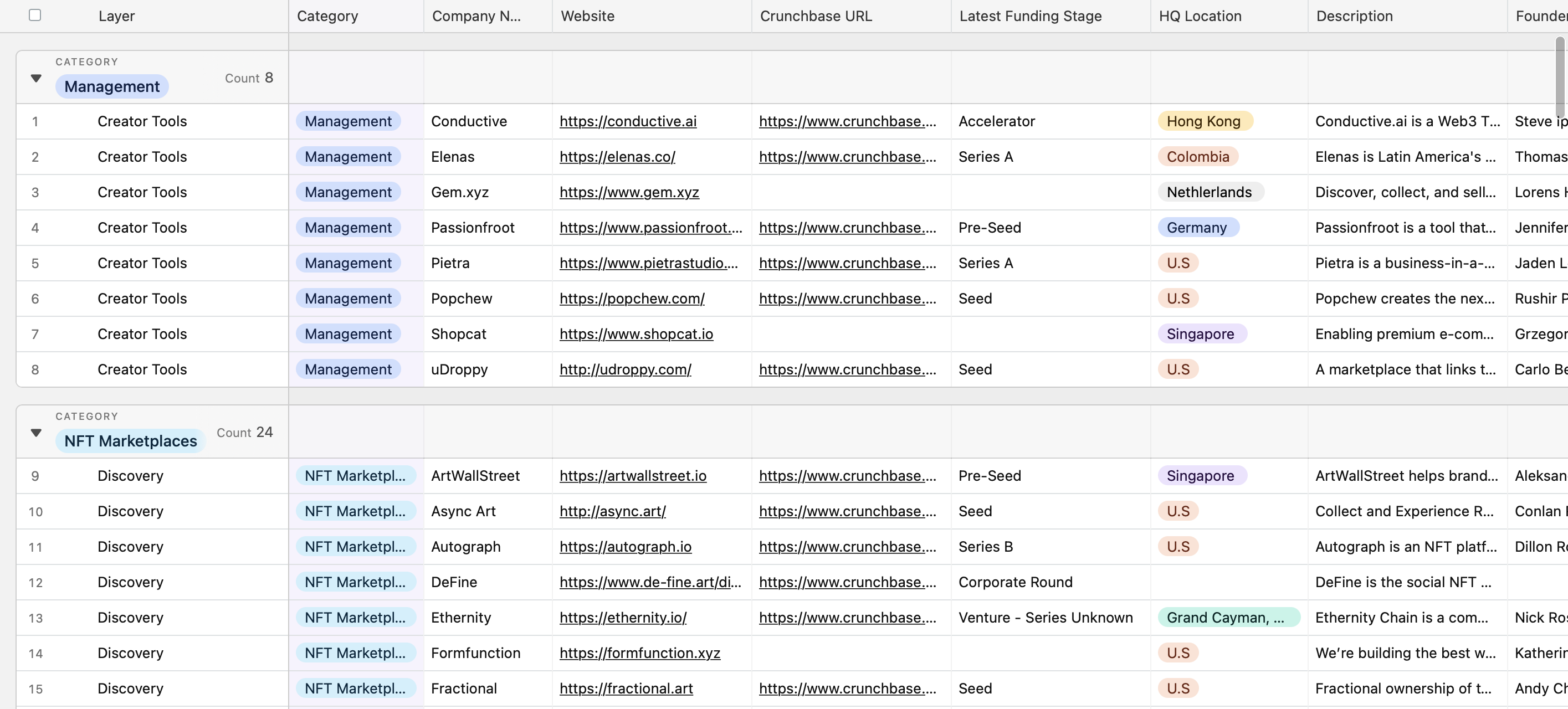Select the Ethernity company name cell

(461, 618)
